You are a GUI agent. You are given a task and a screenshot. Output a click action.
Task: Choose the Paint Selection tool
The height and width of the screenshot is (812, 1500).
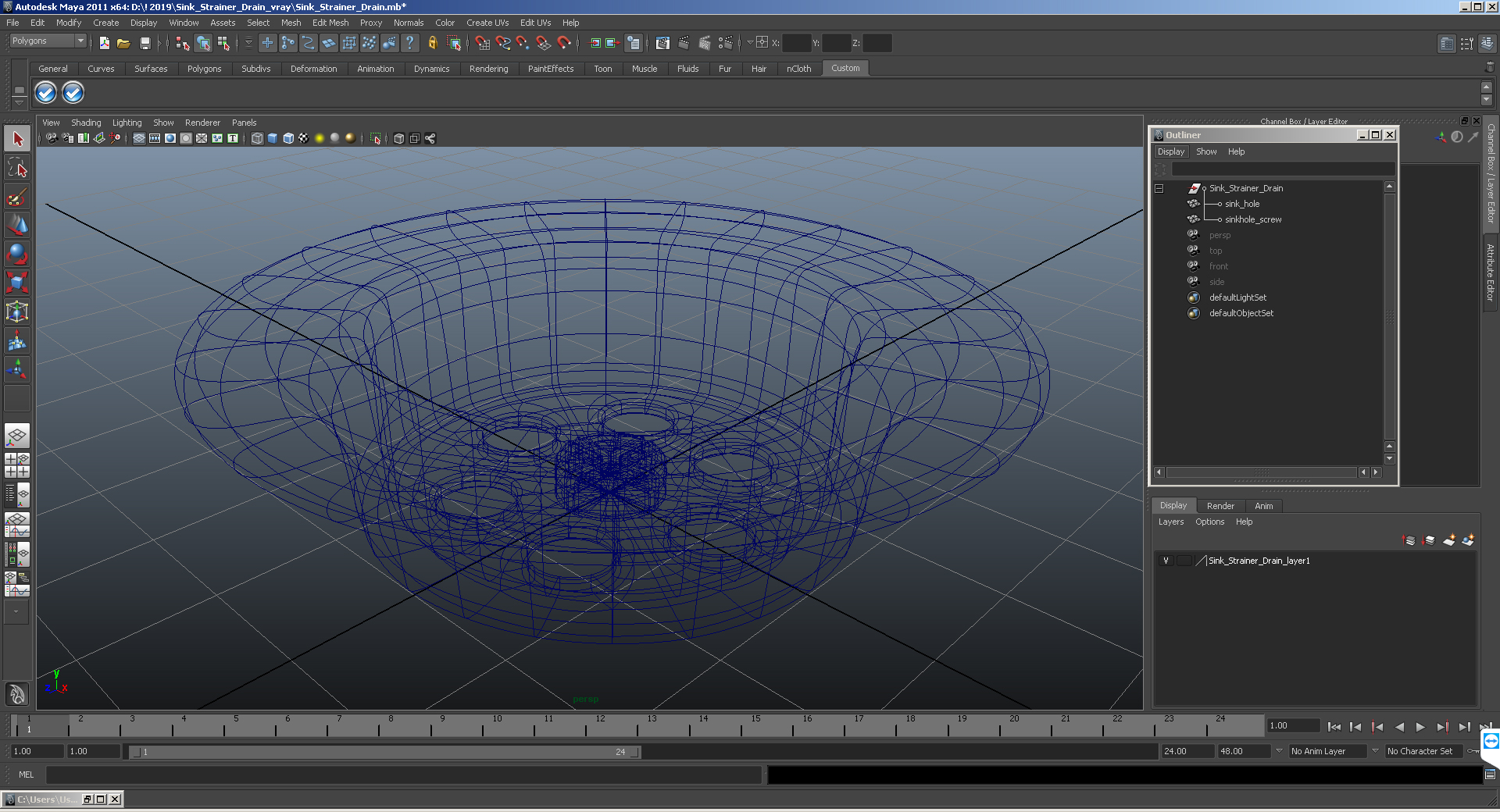(17, 196)
